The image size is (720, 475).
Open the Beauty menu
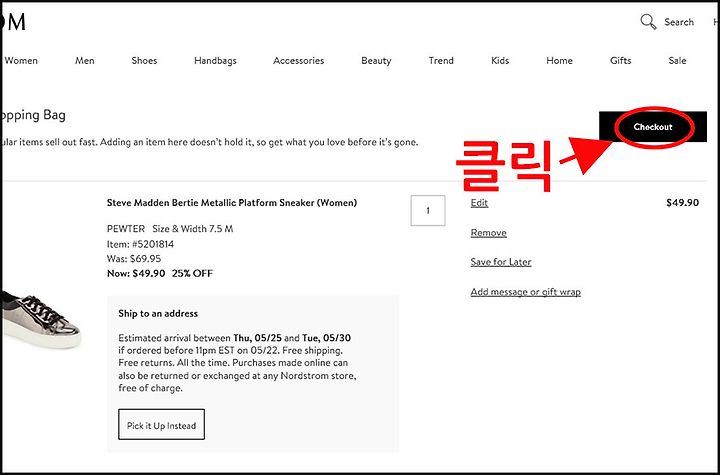point(376,61)
